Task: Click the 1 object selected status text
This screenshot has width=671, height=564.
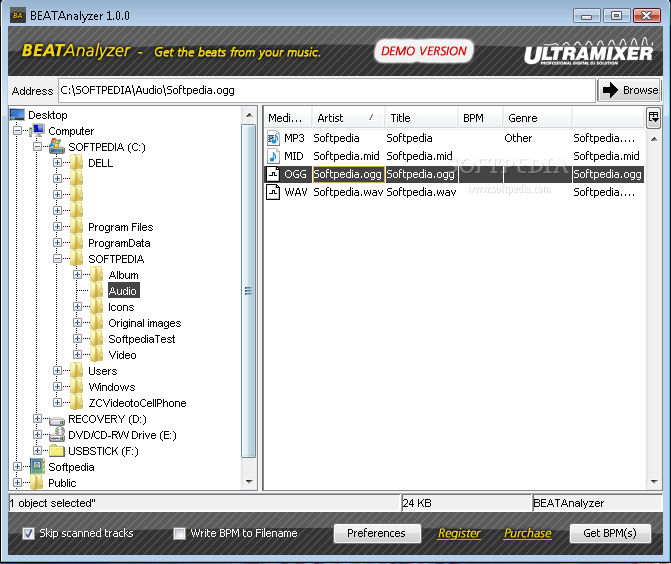Action: (52, 503)
